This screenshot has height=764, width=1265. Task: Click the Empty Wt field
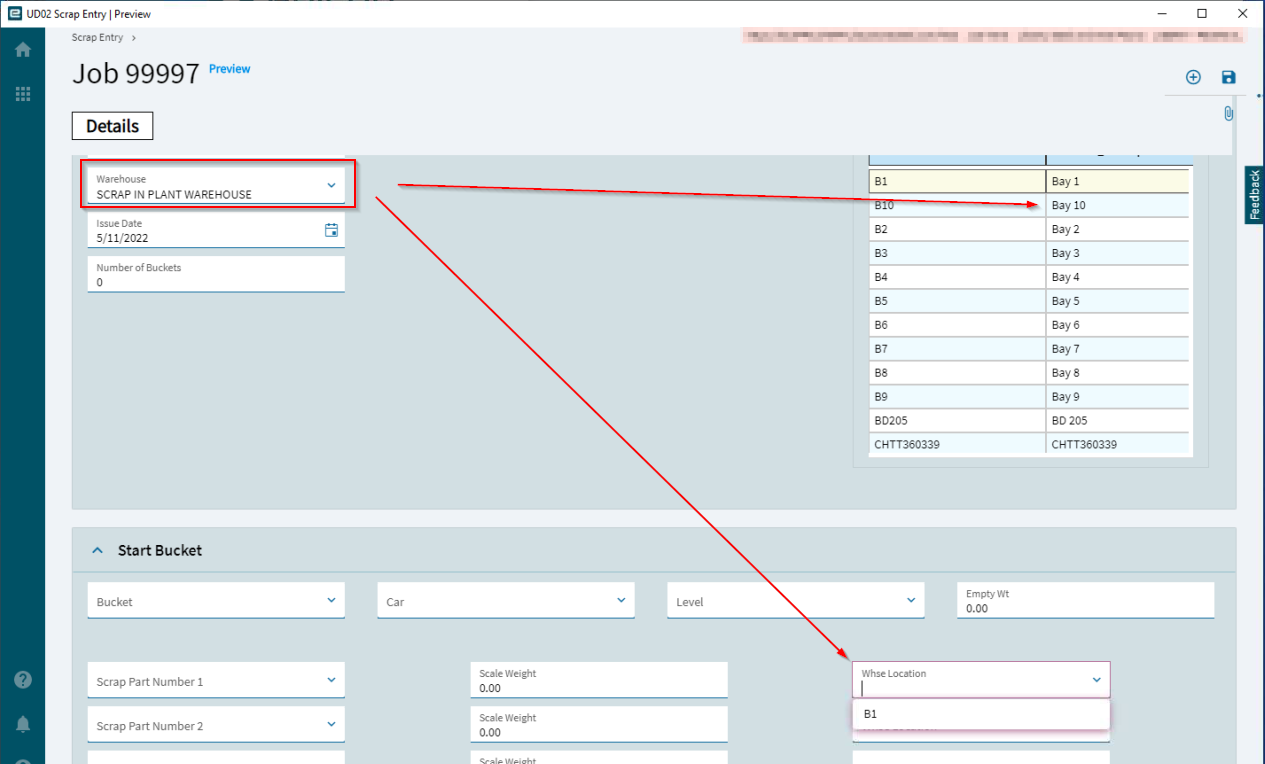pyautogui.click(x=1086, y=601)
